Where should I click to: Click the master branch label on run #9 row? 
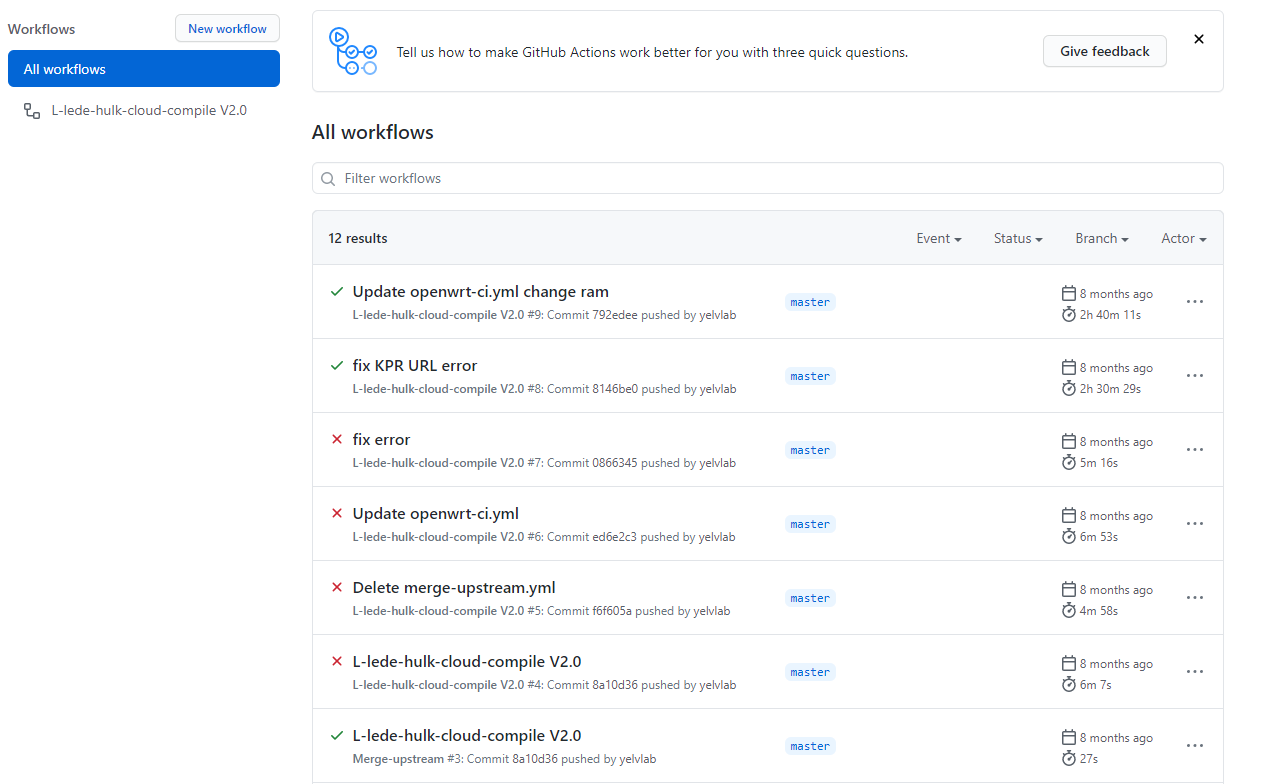coord(810,302)
